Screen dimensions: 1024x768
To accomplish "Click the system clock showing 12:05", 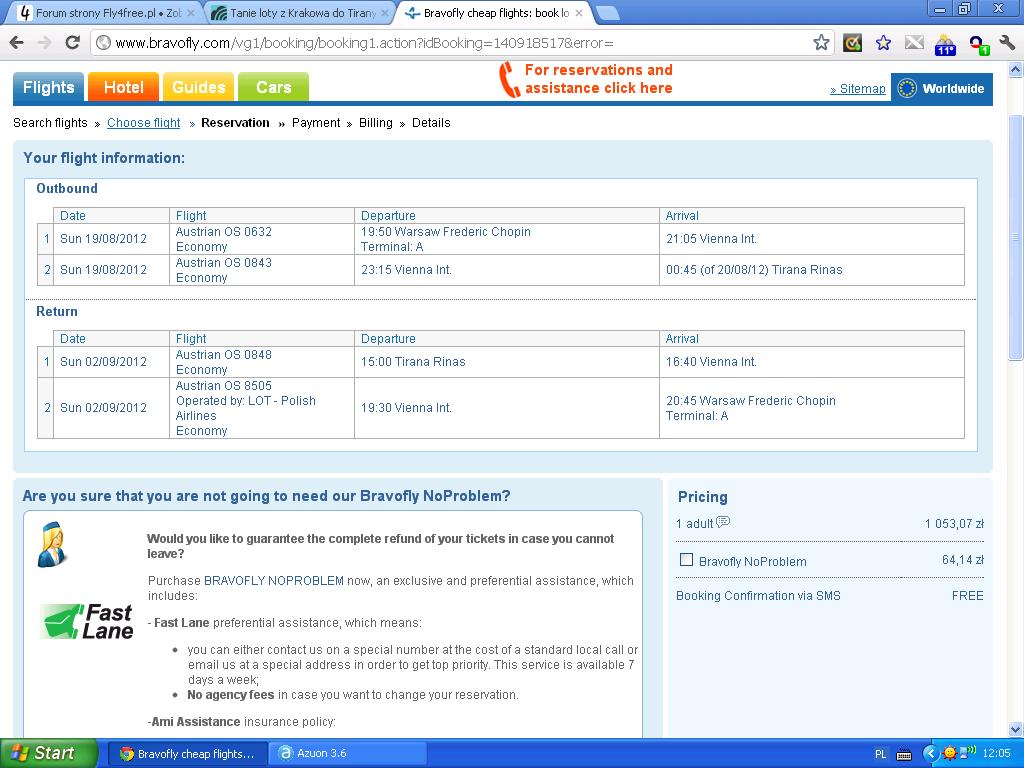I will point(996,754).
